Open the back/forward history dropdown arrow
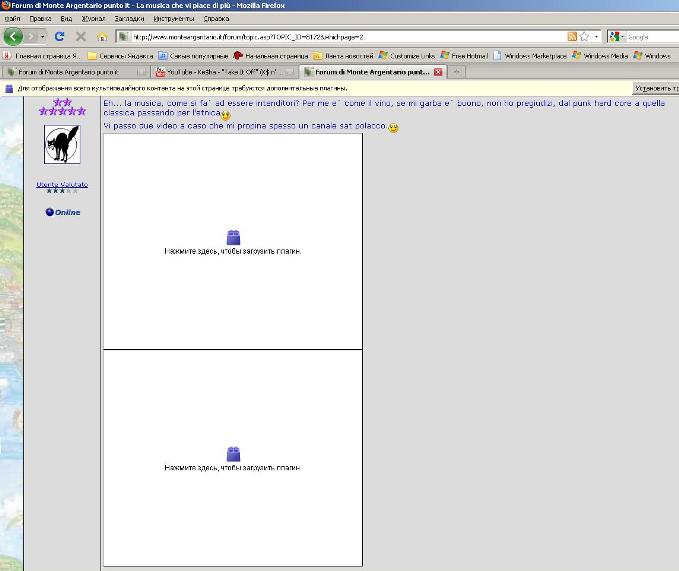 point(40,36)
